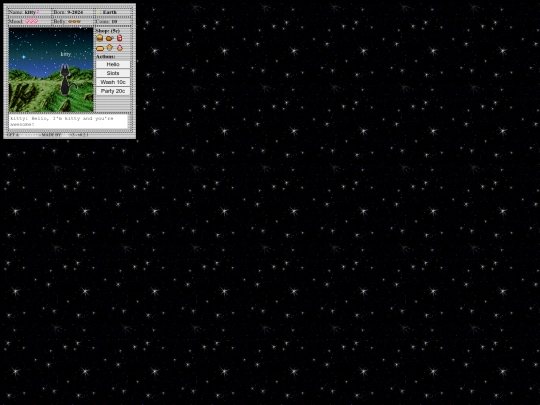
Task: Buy the pink cupcake treat
Action: click(120, 48)
